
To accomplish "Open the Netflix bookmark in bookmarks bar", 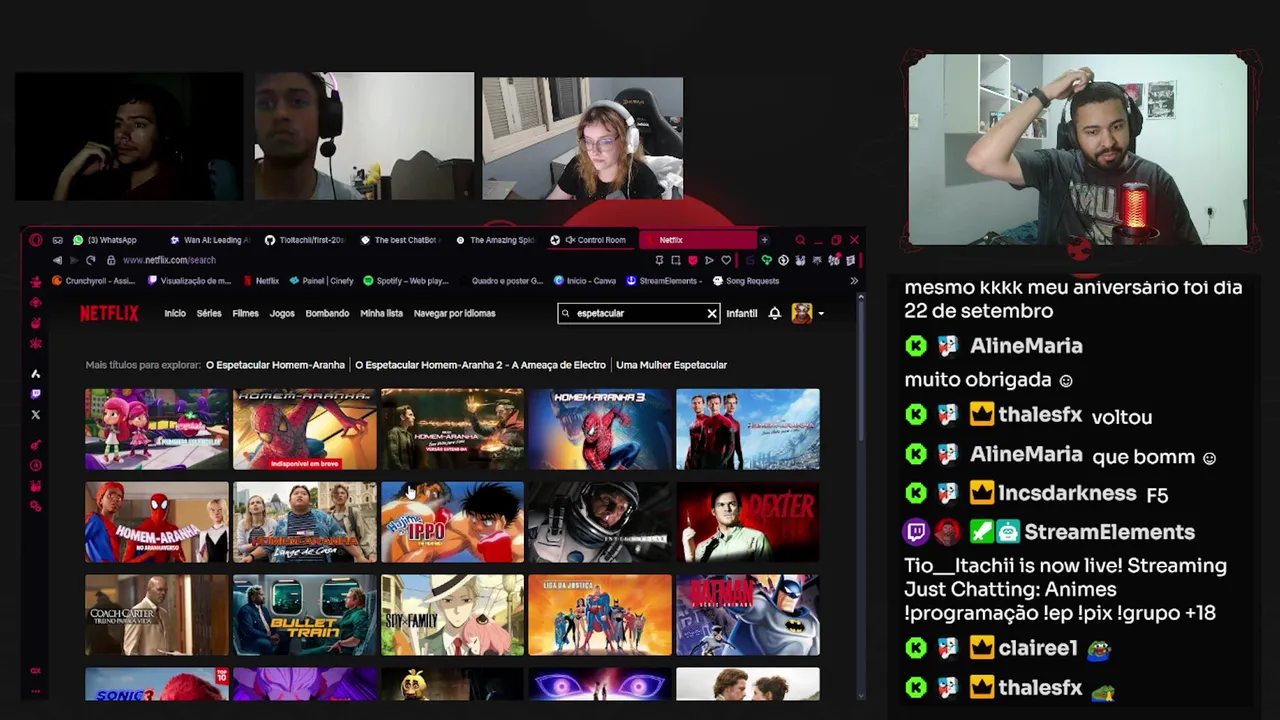I will point(260,281).
